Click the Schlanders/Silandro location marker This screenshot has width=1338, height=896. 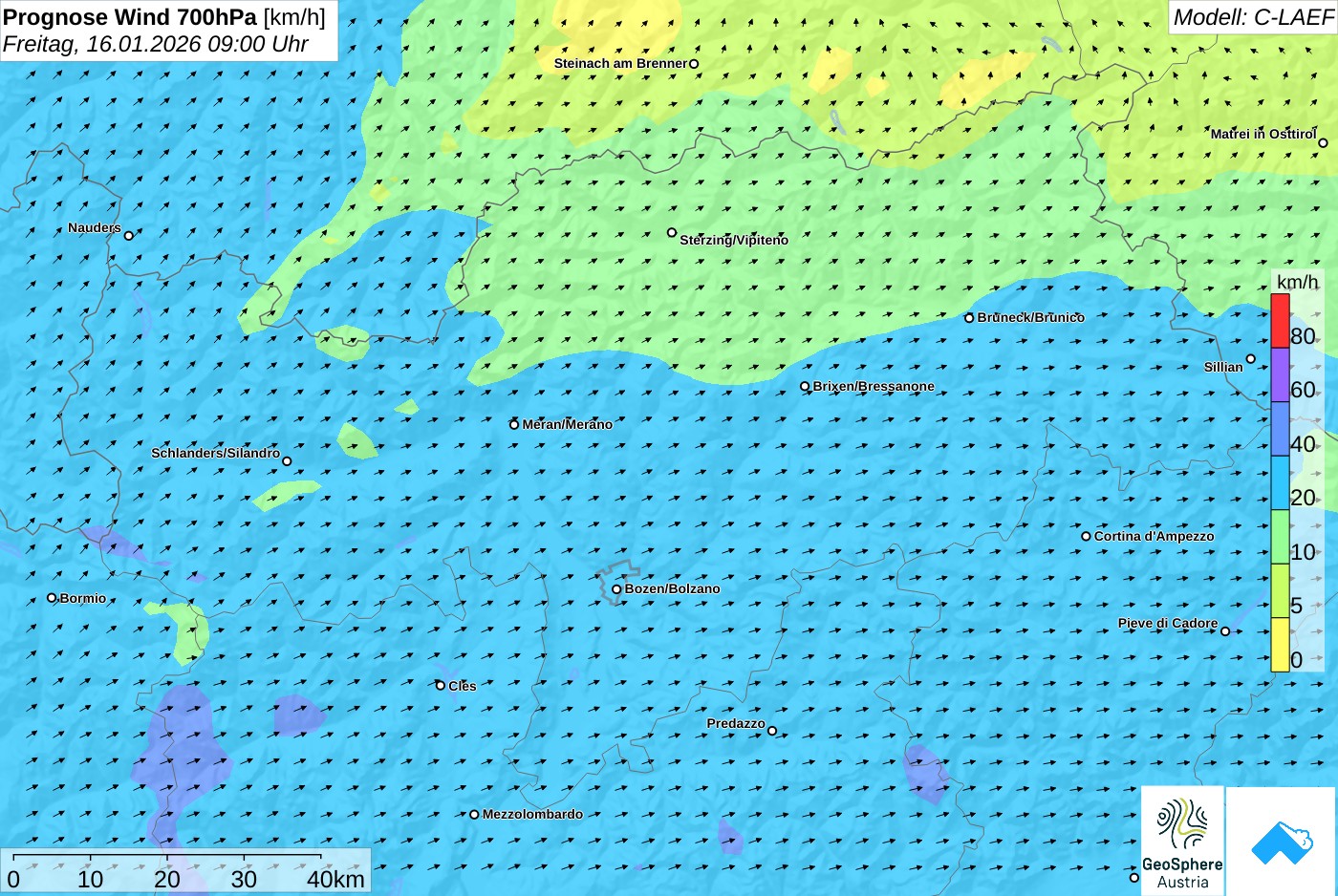[287, 461]
